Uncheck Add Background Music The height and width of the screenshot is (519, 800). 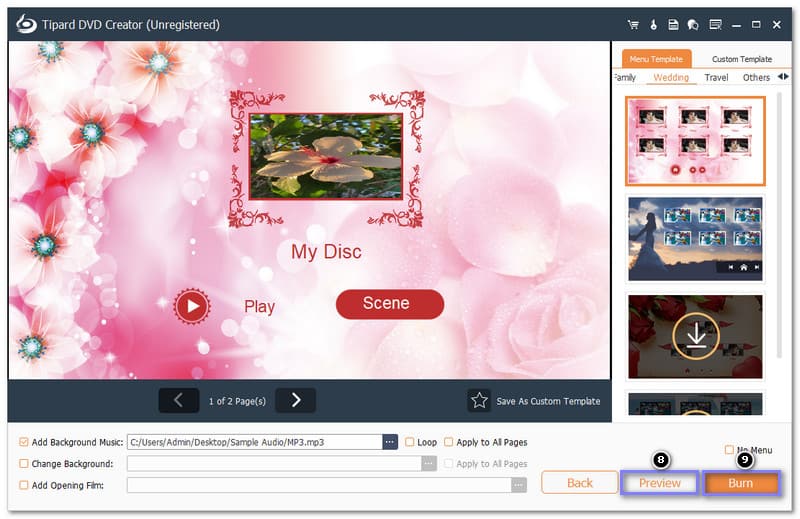point(23,442)
